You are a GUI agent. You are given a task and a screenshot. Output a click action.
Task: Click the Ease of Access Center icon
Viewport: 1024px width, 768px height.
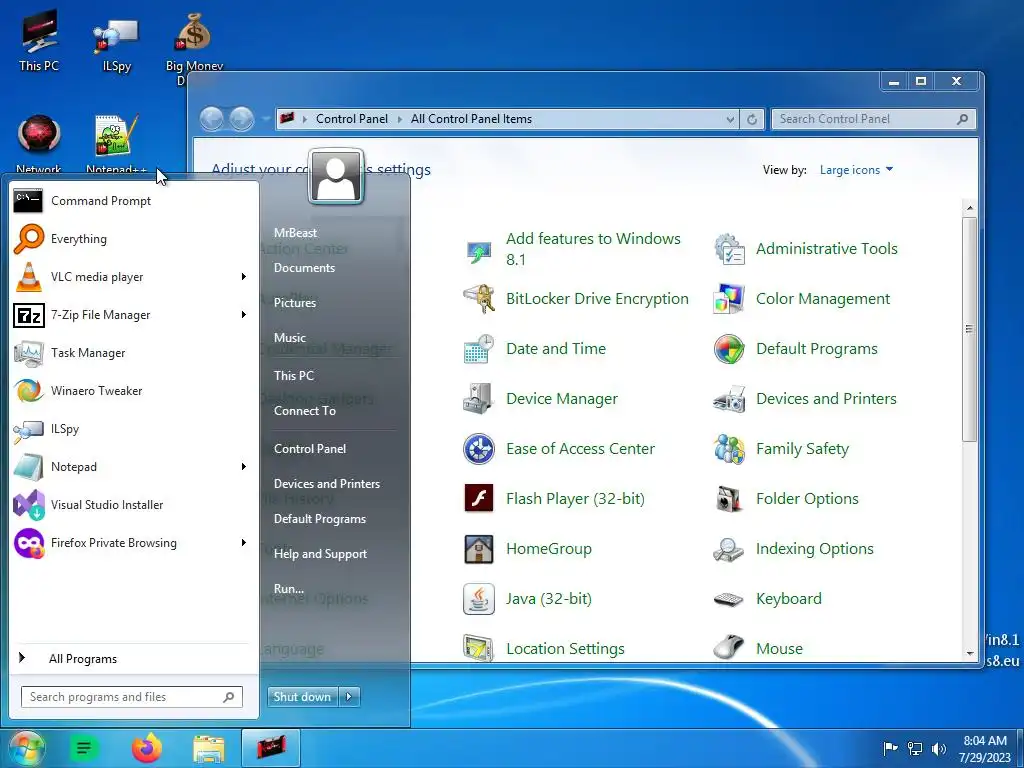tap(478, 449)
